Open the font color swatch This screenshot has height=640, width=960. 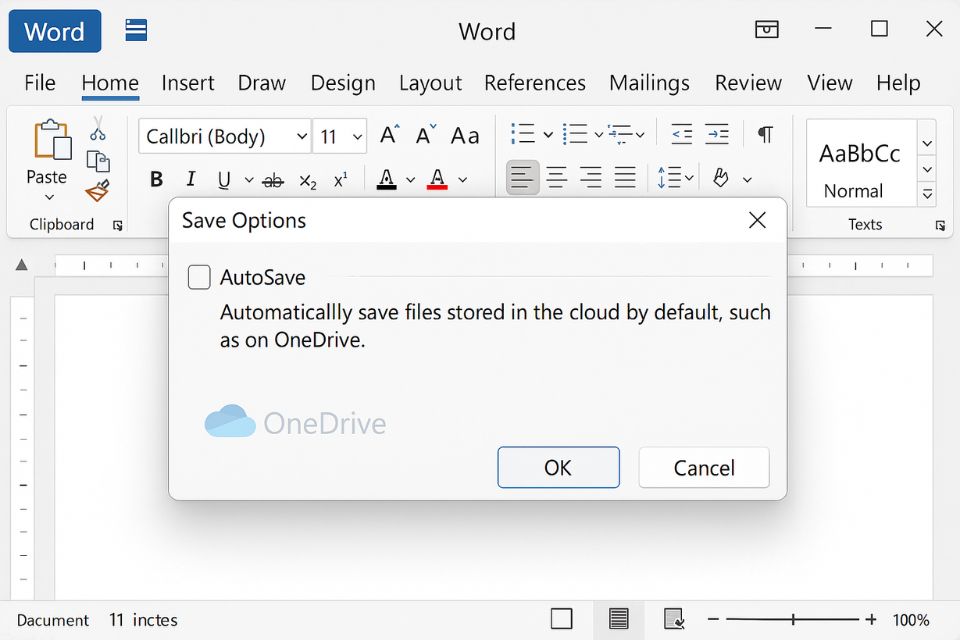(437, 178)
